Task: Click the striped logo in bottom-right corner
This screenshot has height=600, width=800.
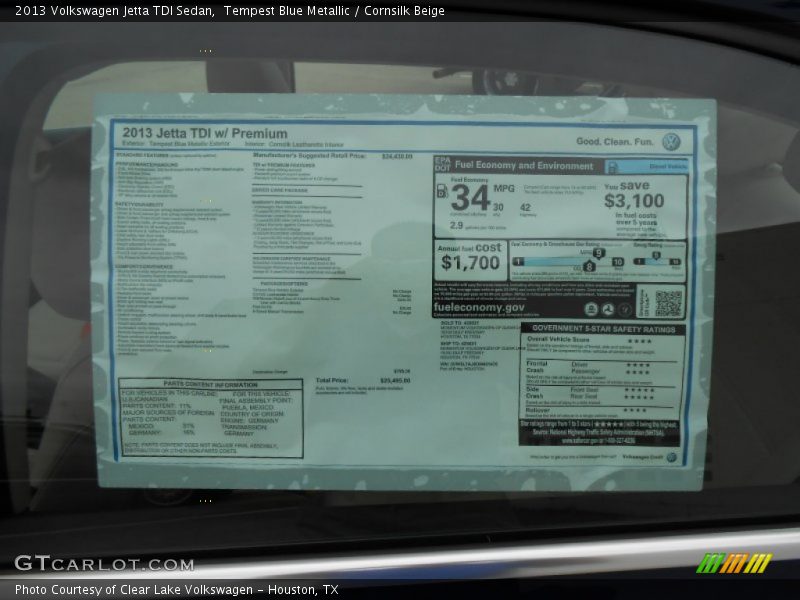Action: pyautogui.click(x=734, y=563)
